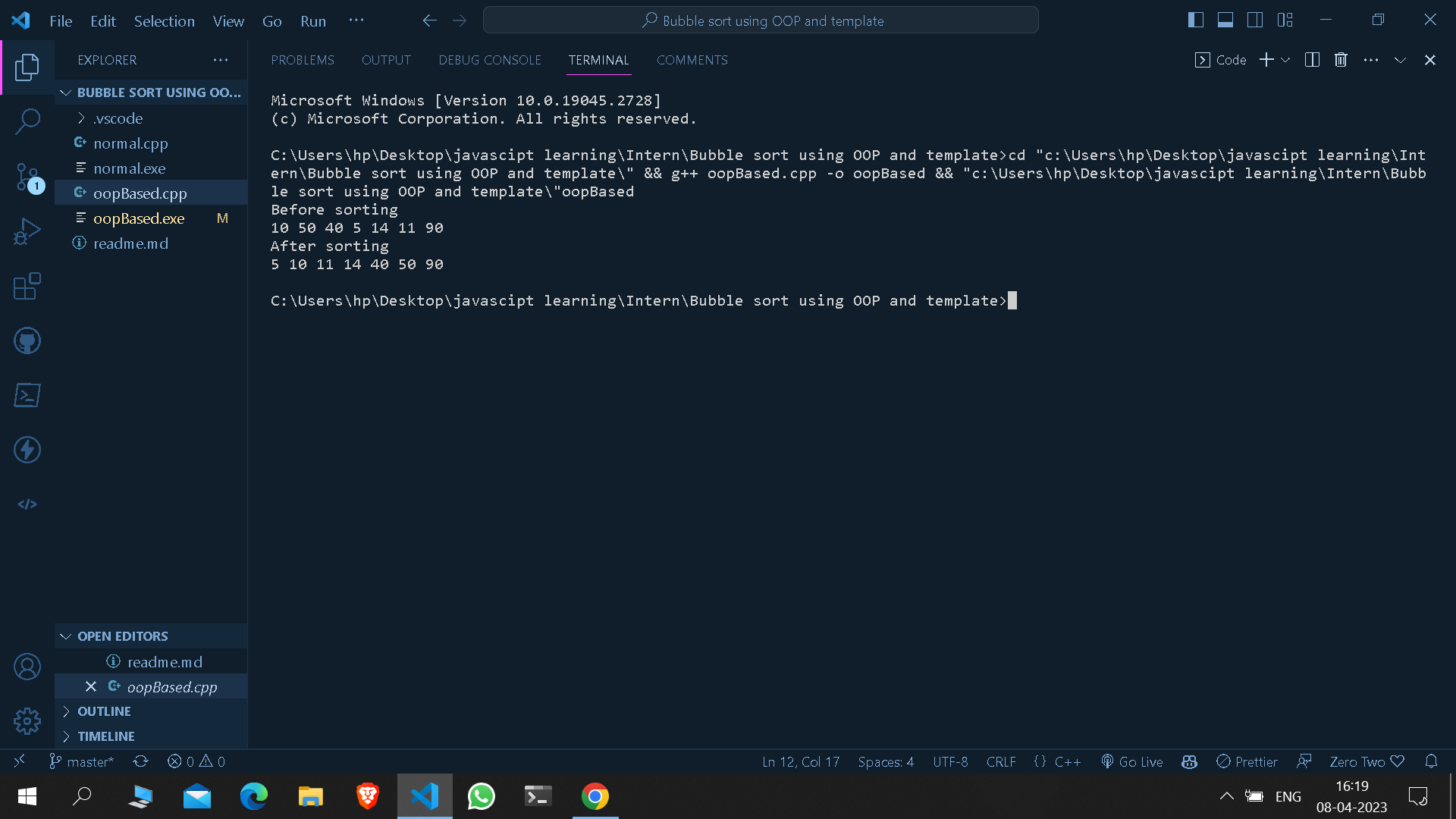This screenshot has width=1456, height=819.
Task: Select readme.md in the explorer tree
Action: coord(131,243)
